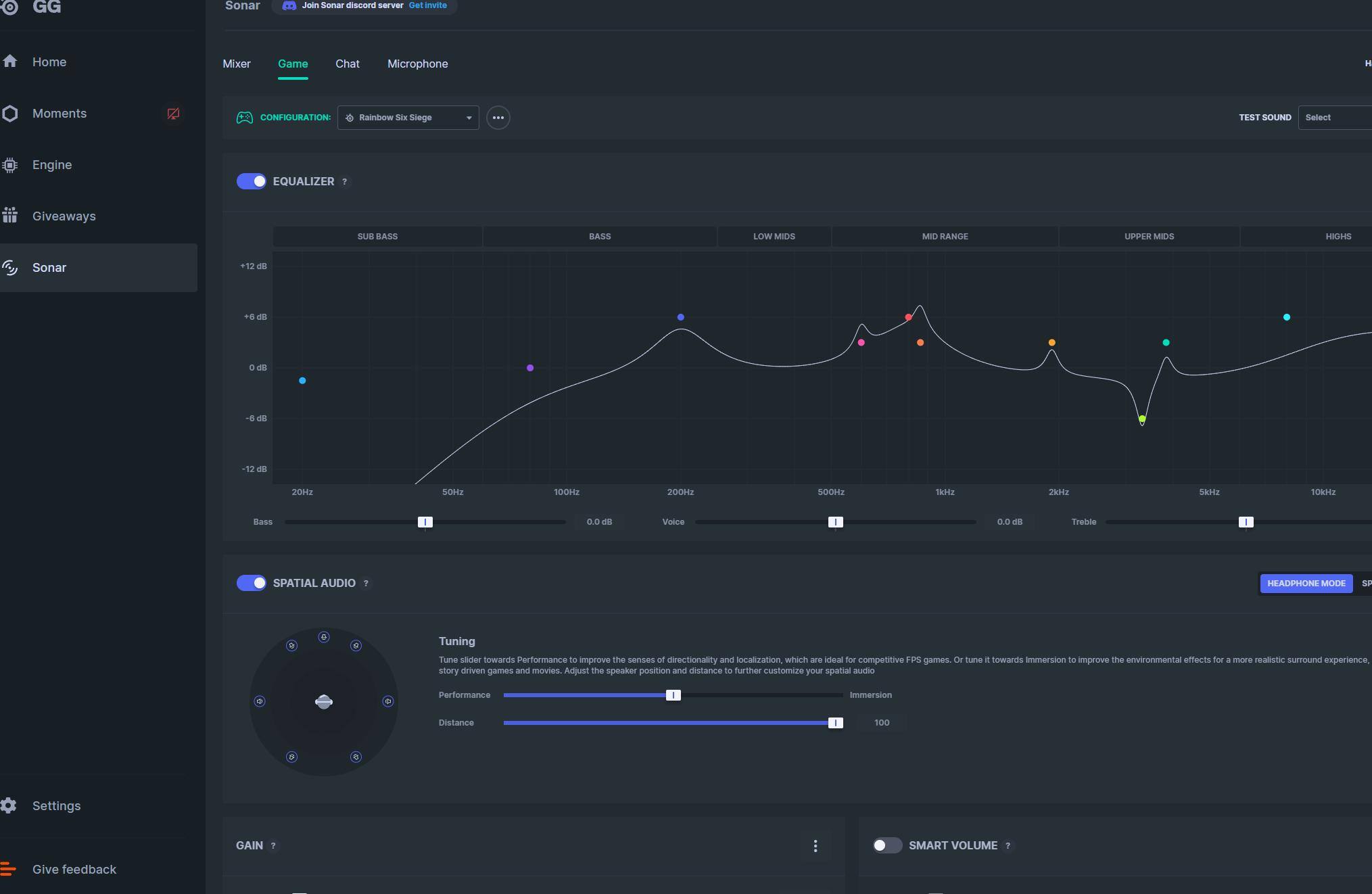Click the Get invite Discord link

coord(427,5)
